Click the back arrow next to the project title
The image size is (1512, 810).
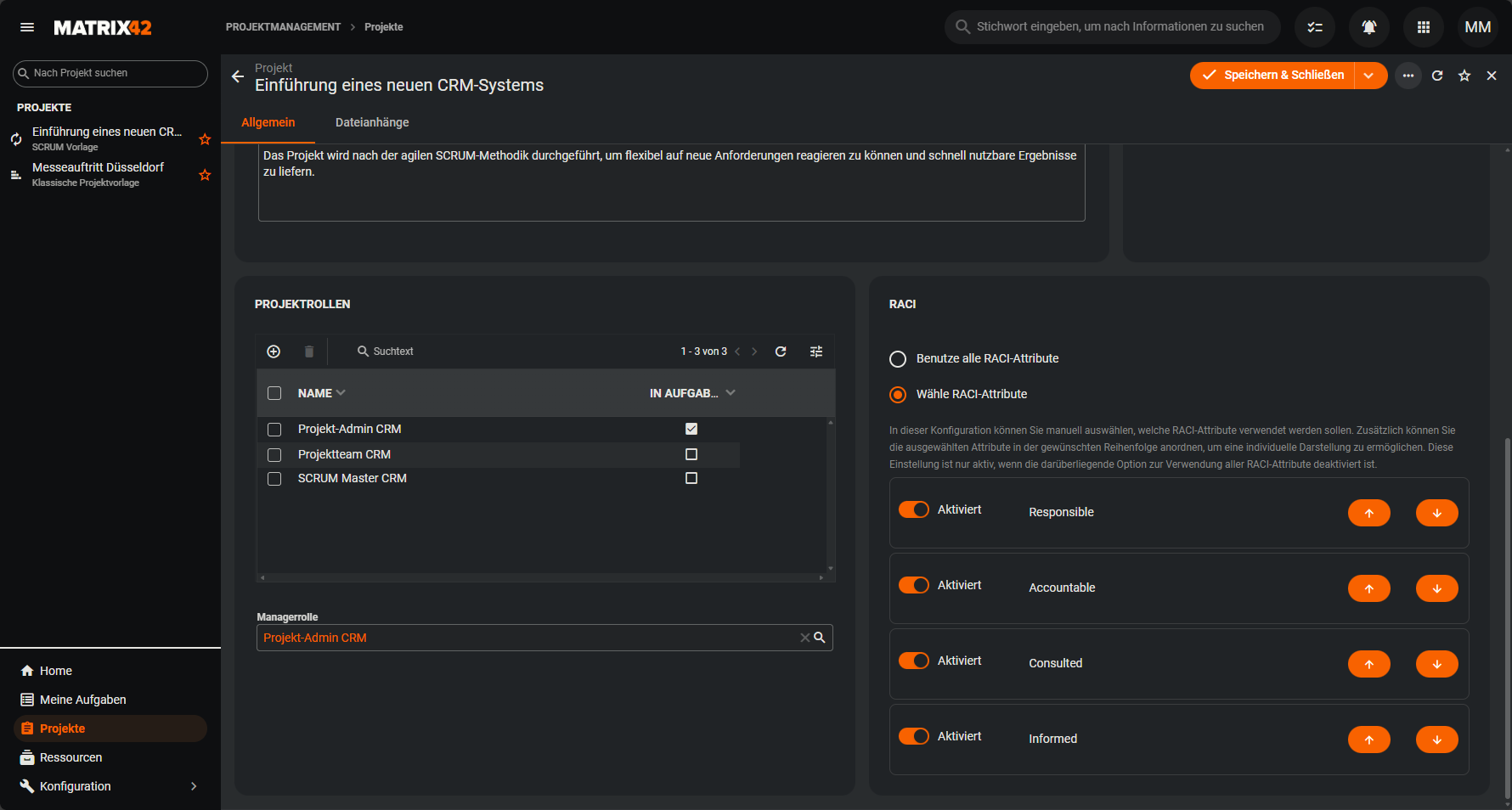[x=238, y=76]
